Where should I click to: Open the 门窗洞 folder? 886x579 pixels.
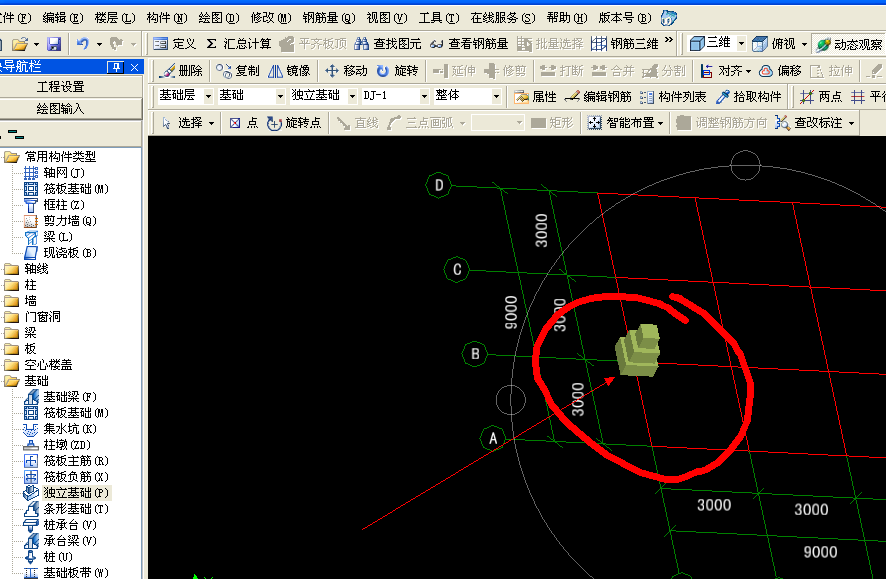click(x=33, y=317)
